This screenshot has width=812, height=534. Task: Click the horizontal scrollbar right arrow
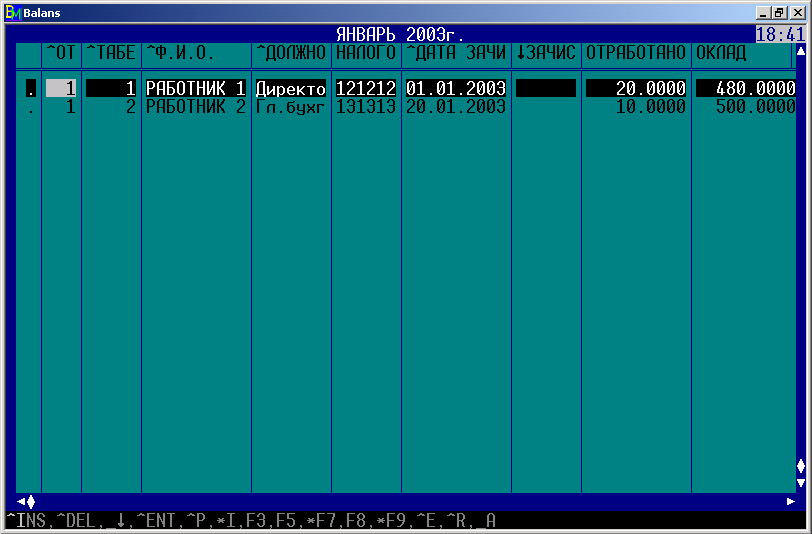(x=791, y=501)
